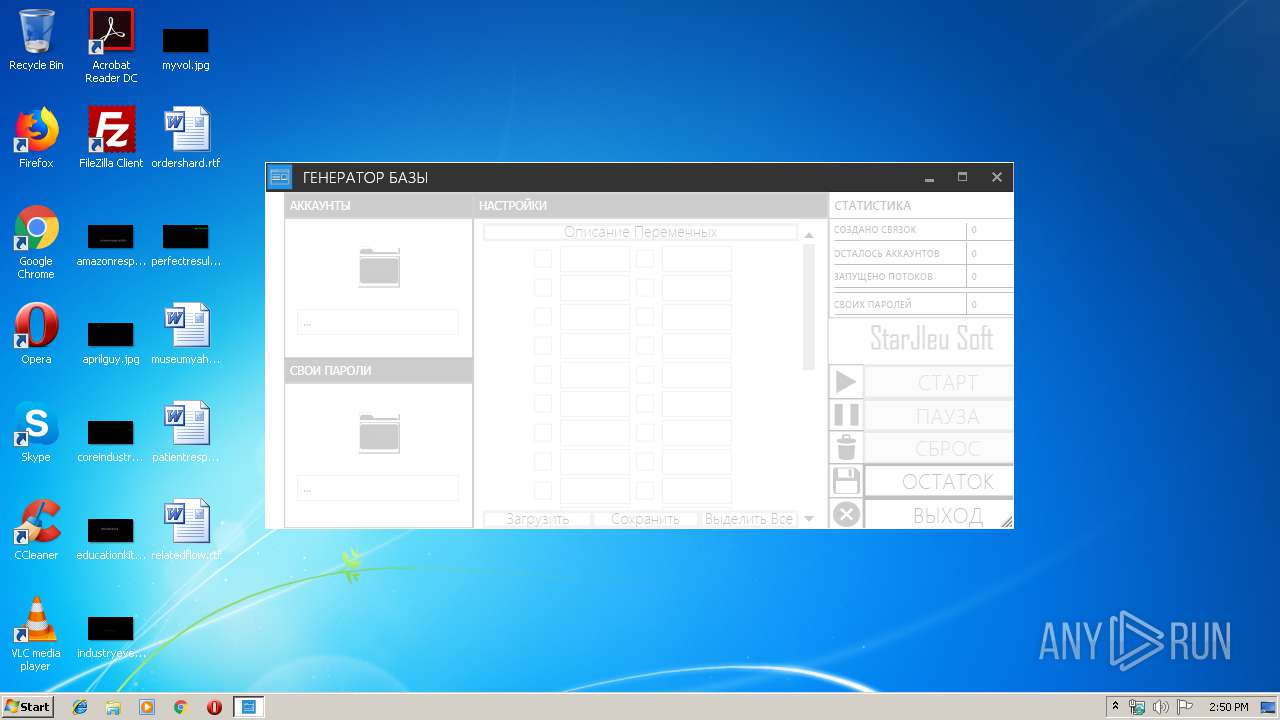Click the accounts file path field
This screenshot has width=1280, height=720.
(377, 322)
